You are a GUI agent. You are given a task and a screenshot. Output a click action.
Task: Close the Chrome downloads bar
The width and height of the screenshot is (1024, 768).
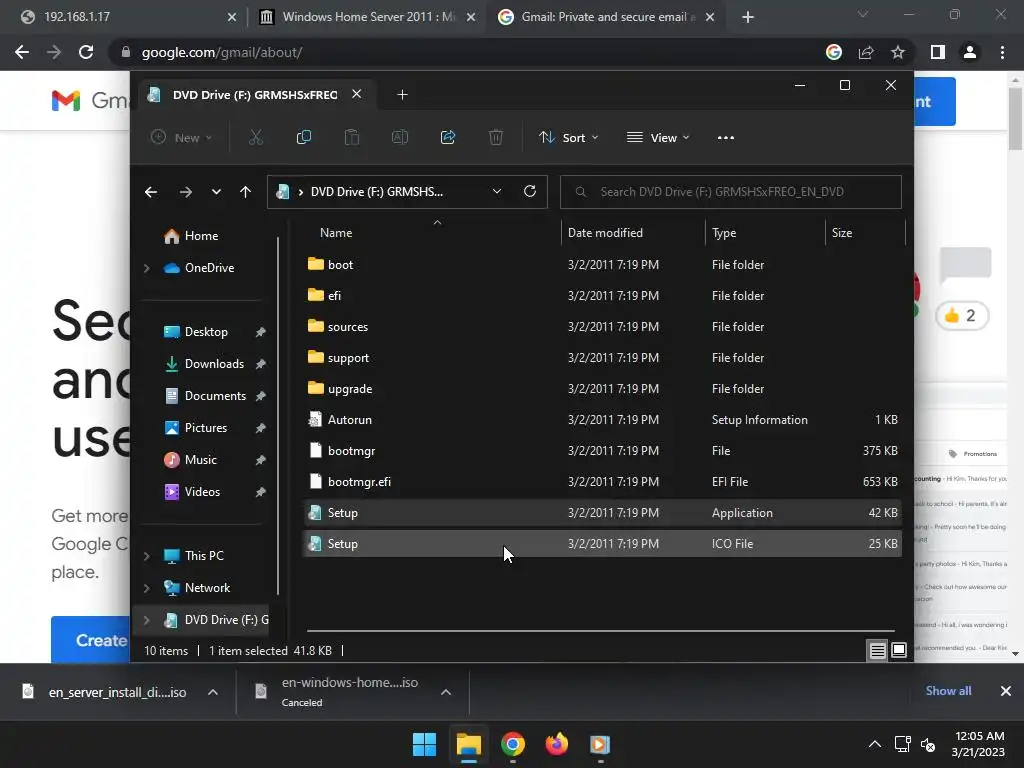point(1006,690)
